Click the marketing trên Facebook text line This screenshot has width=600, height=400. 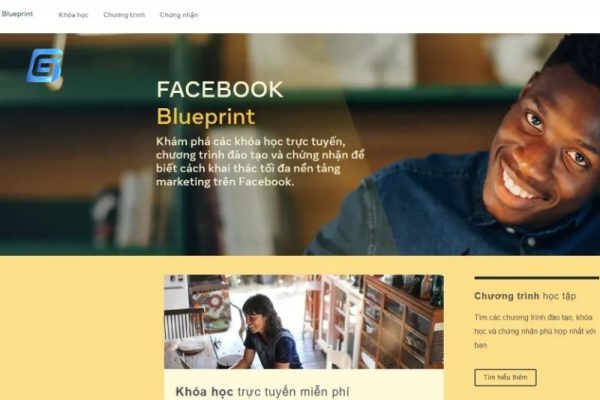225,181
